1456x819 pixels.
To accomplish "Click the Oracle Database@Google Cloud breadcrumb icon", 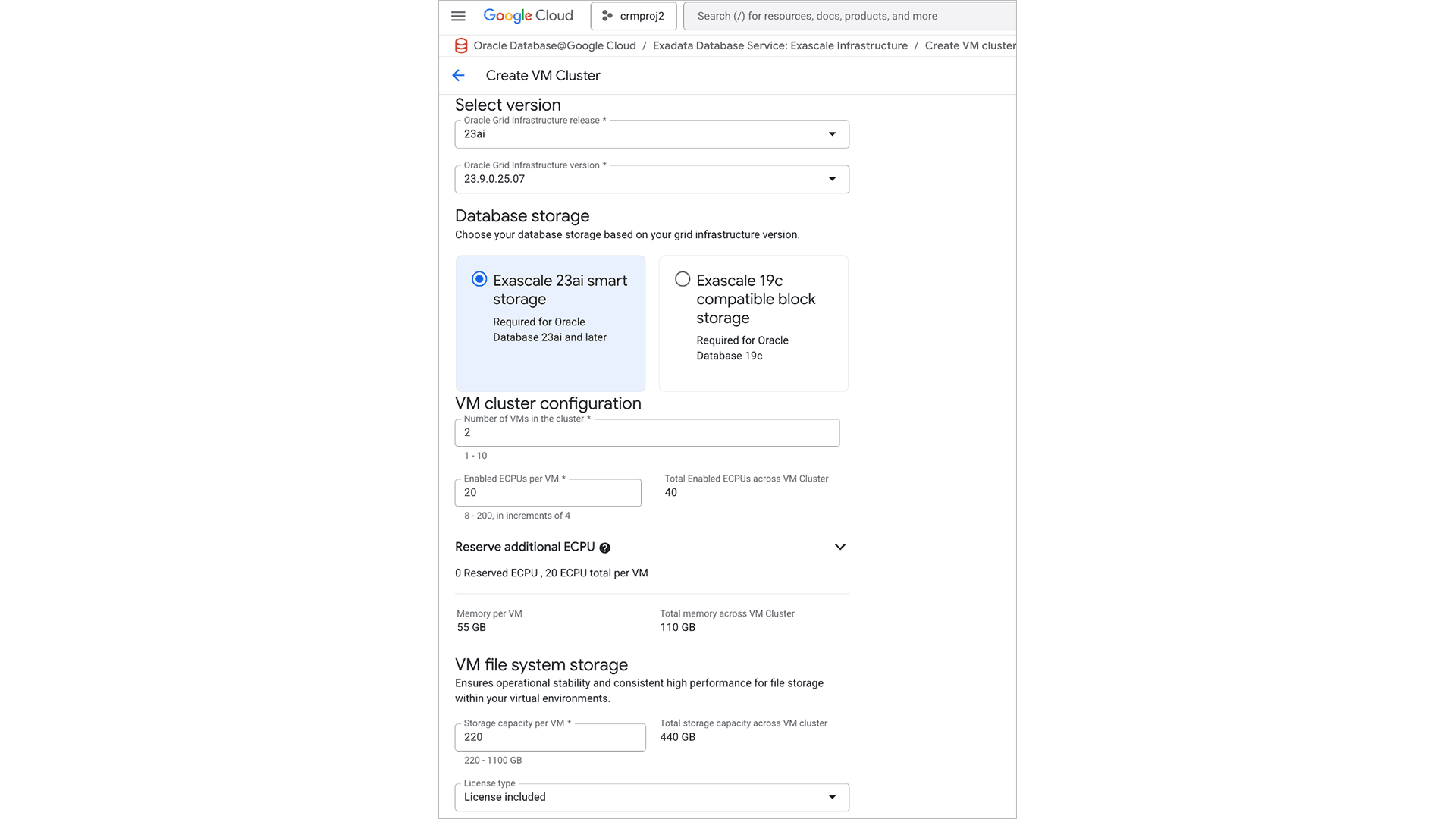I will [460, 45].
